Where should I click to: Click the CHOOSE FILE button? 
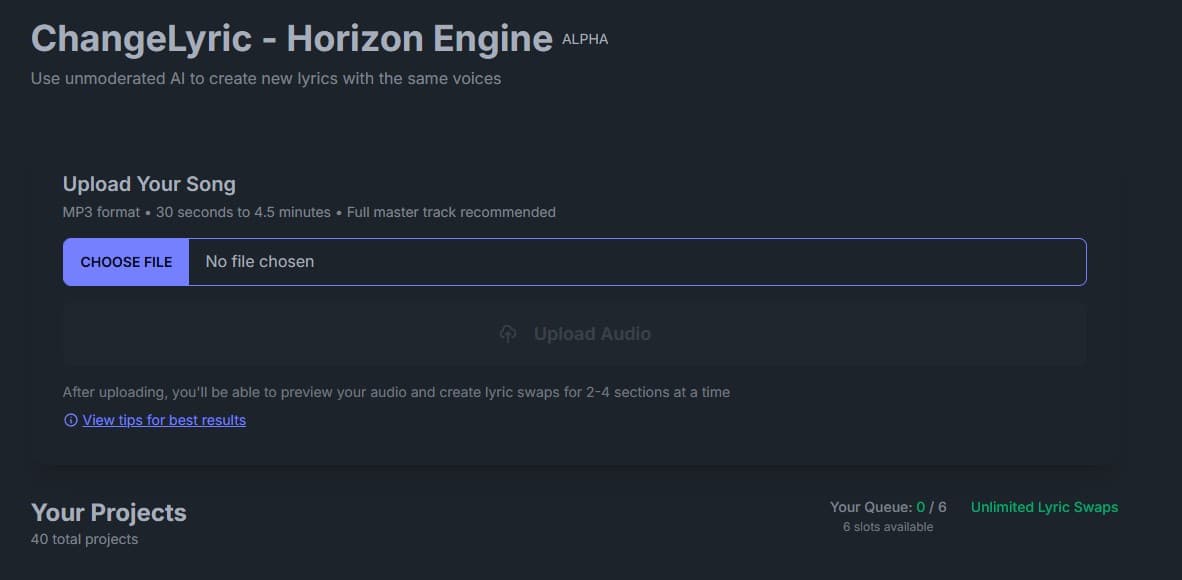click(126, 261)
